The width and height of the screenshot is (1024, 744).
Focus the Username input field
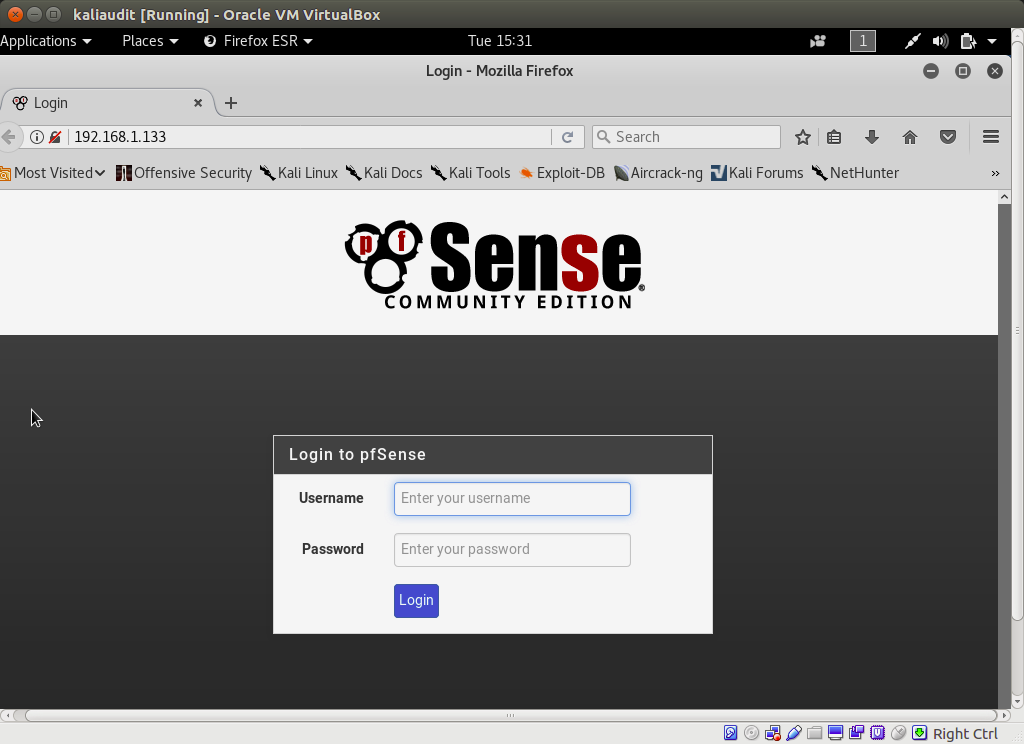512,499
